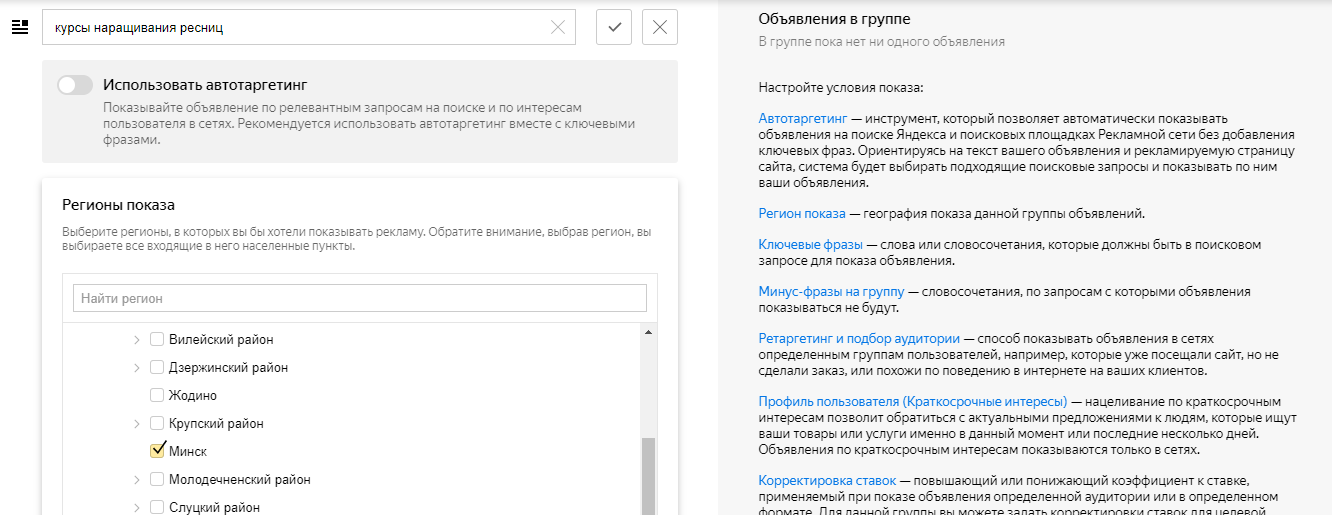Clear the group name field with the X icon
This screenshot has width=1332, height=515.
558,28
